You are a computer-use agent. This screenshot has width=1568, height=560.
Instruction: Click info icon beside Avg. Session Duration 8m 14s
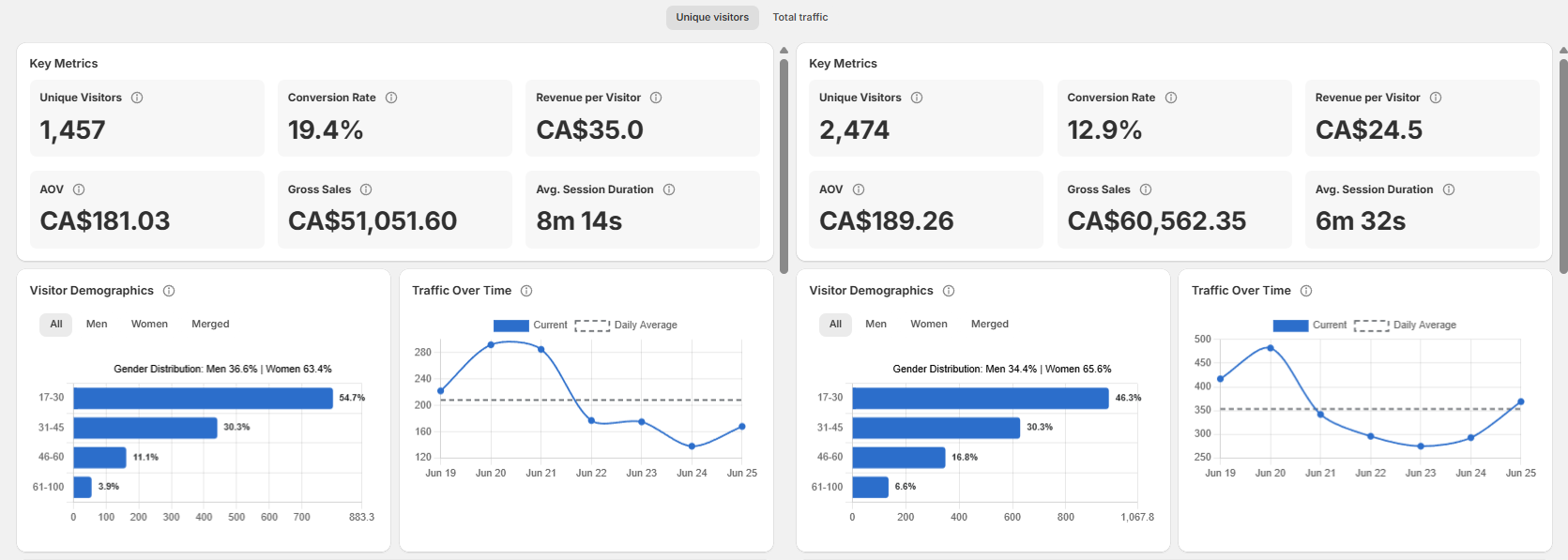pyautogui.click(x=669, y=189)
